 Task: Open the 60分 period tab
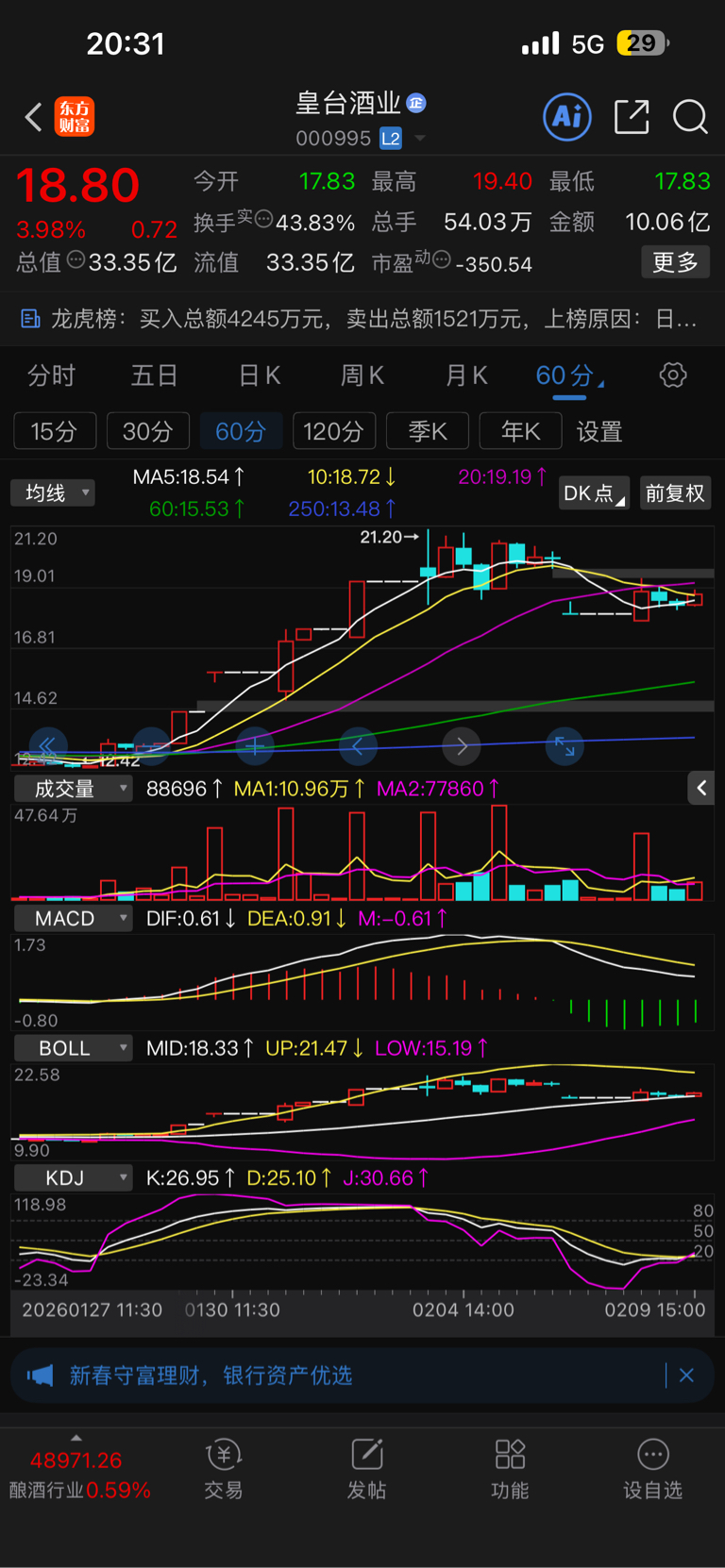coord(569,375)
